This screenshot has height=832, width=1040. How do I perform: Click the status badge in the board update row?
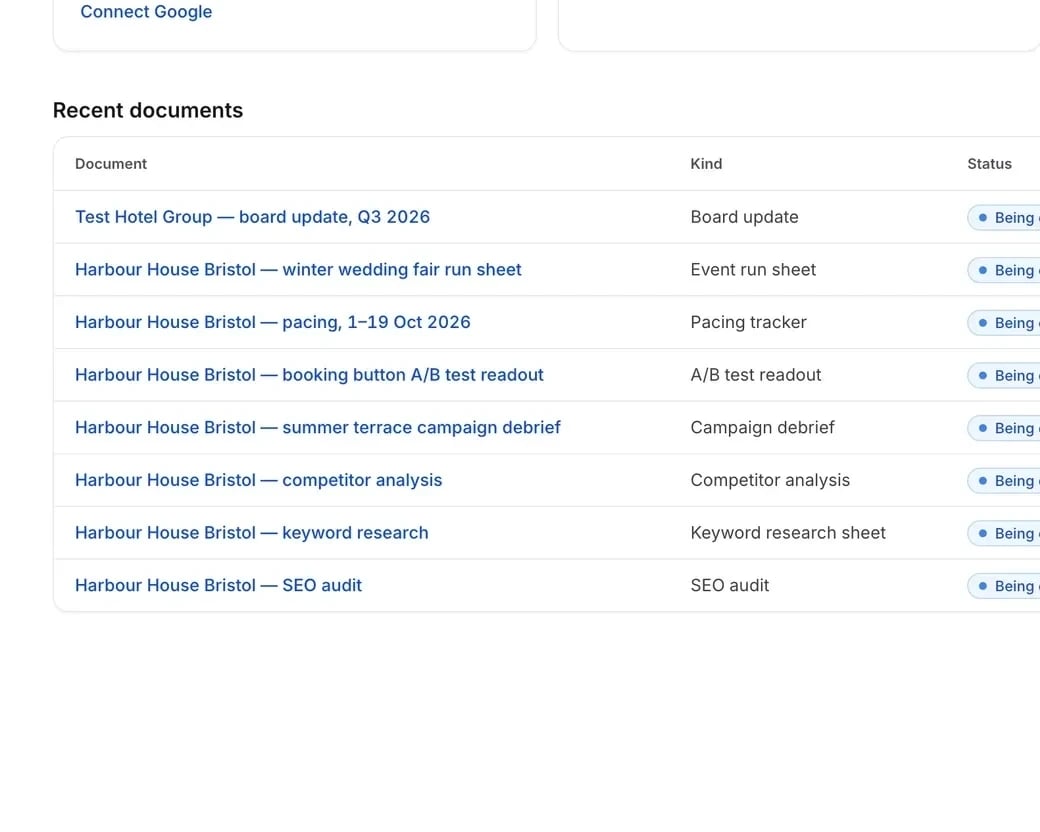pyautogui.click(x=1004, y=218)
